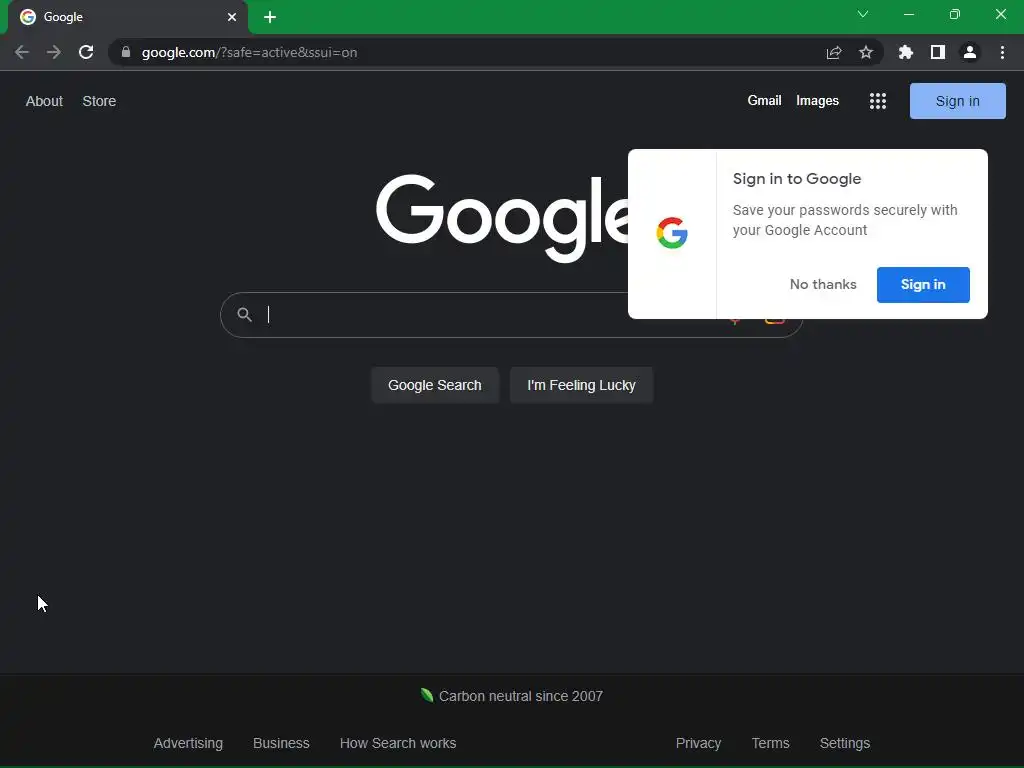
Task: Toggle the side panel icon
Action: point(938,52)
